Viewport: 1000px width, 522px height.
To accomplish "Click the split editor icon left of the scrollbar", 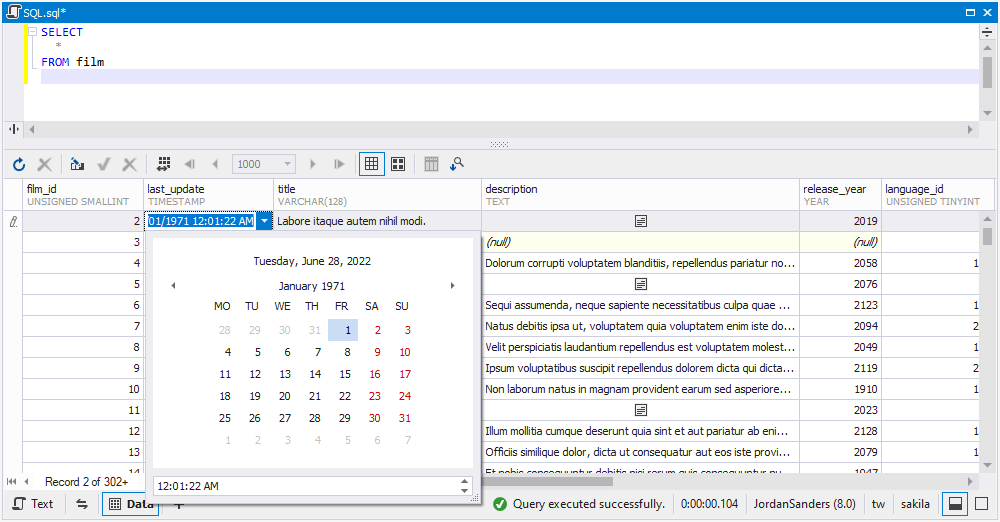I will (13, 129).
